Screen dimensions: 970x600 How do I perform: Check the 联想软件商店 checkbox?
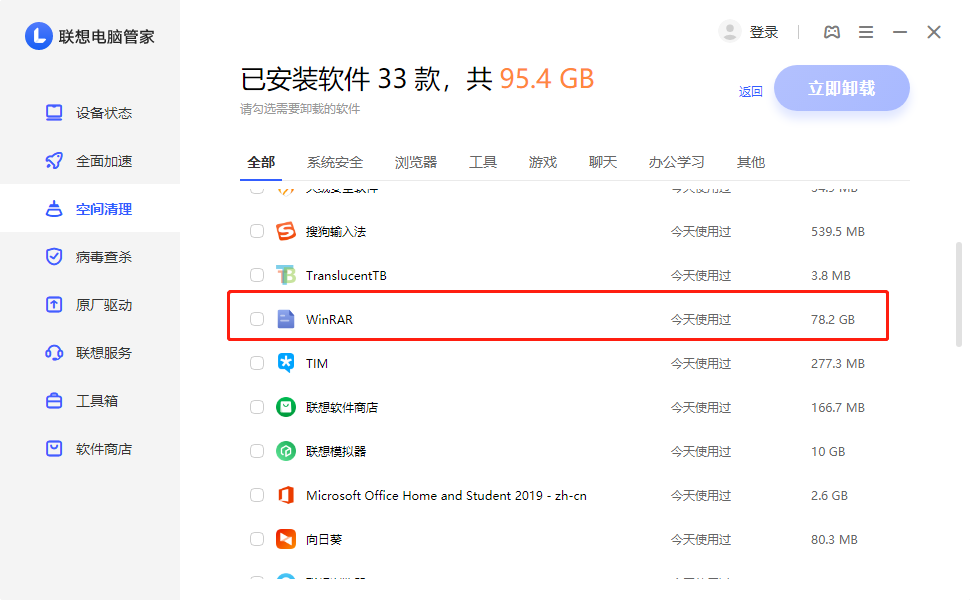(x=257, y=407)
